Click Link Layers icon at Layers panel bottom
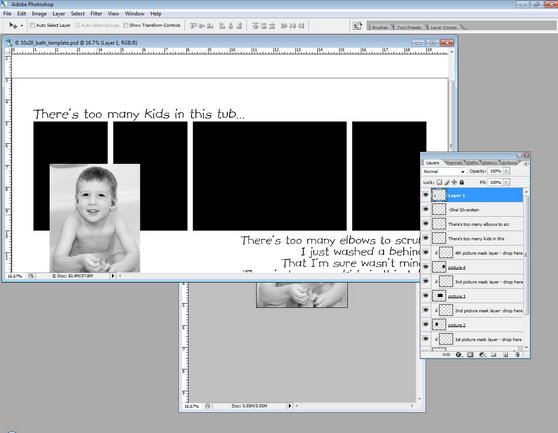 click(x=446, y=355)
